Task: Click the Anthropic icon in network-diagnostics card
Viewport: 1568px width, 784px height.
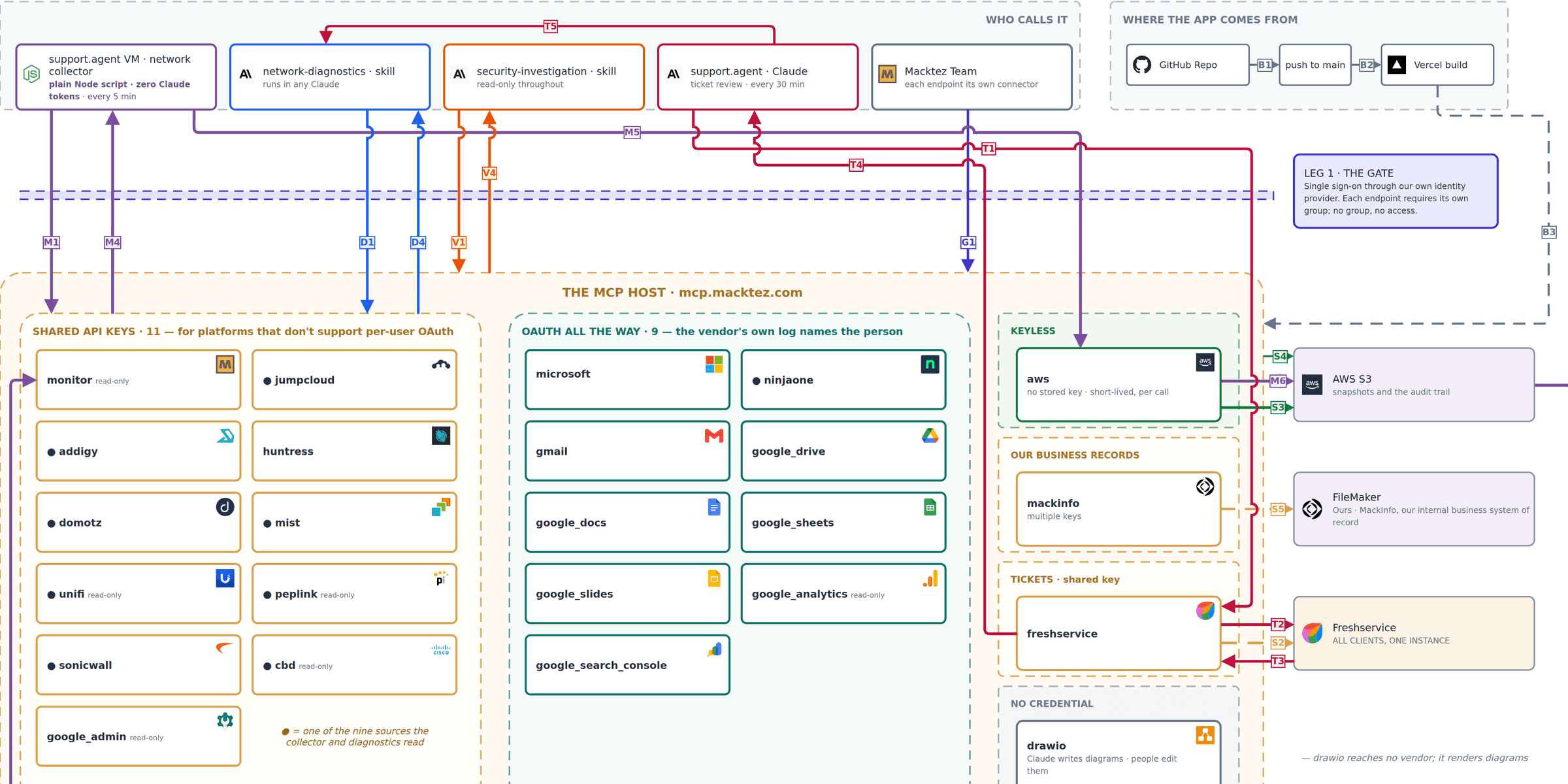Action: point(246,74)
